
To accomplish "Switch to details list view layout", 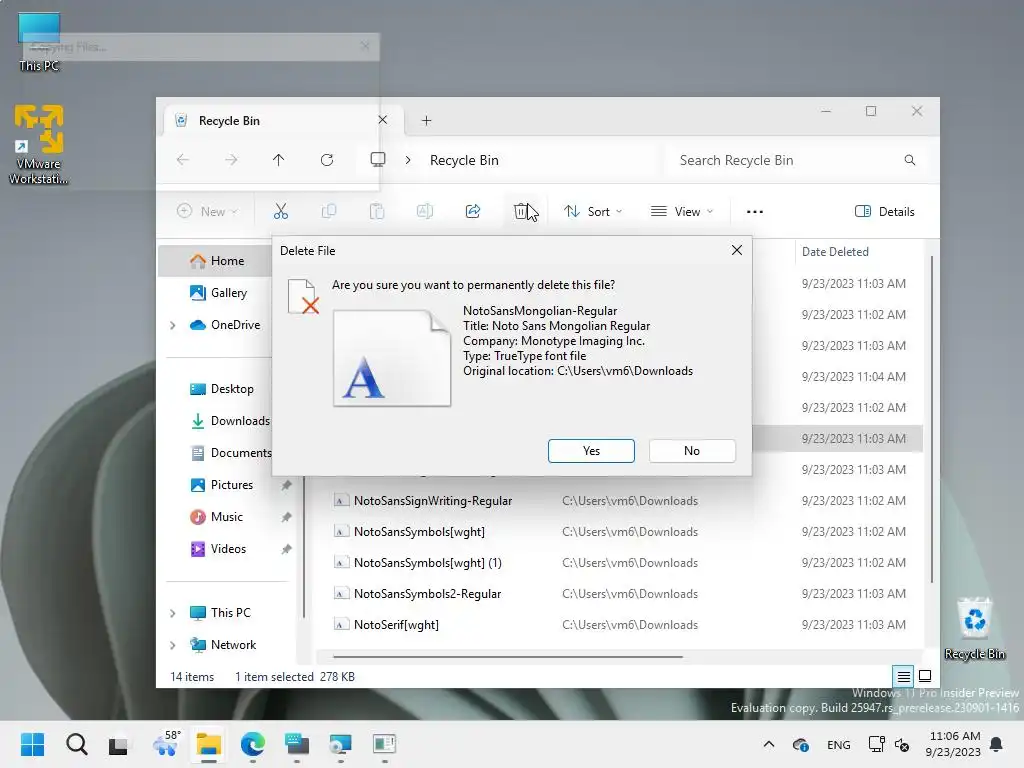I will (903, 677).
